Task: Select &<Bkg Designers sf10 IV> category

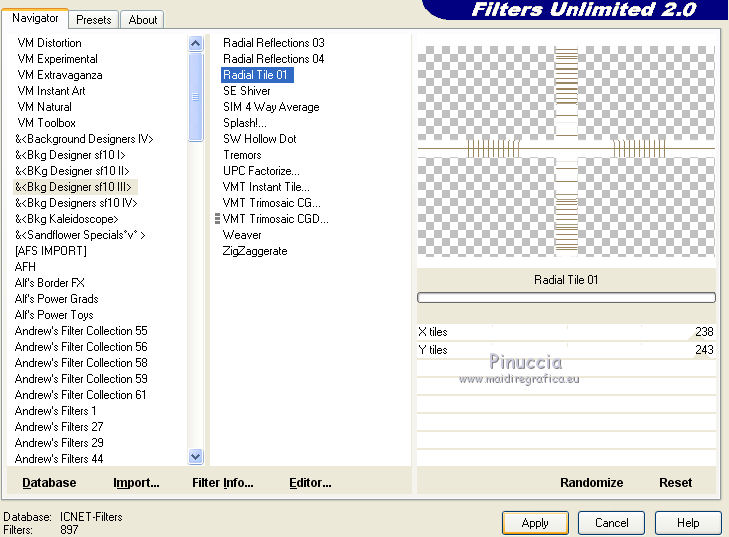Action: tap(76, 203)
